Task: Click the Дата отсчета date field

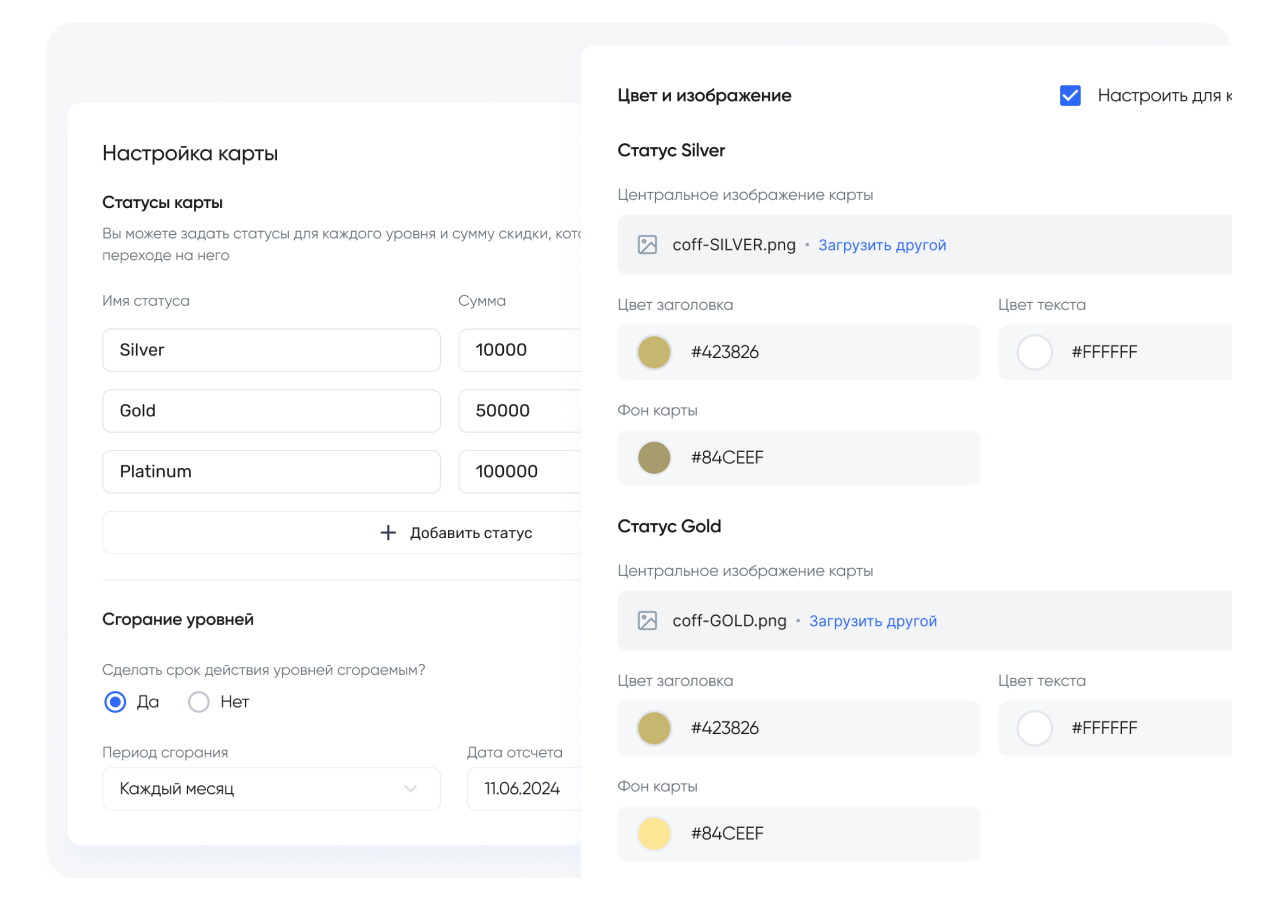Action: pyautogui.click(x=524, y=789)
